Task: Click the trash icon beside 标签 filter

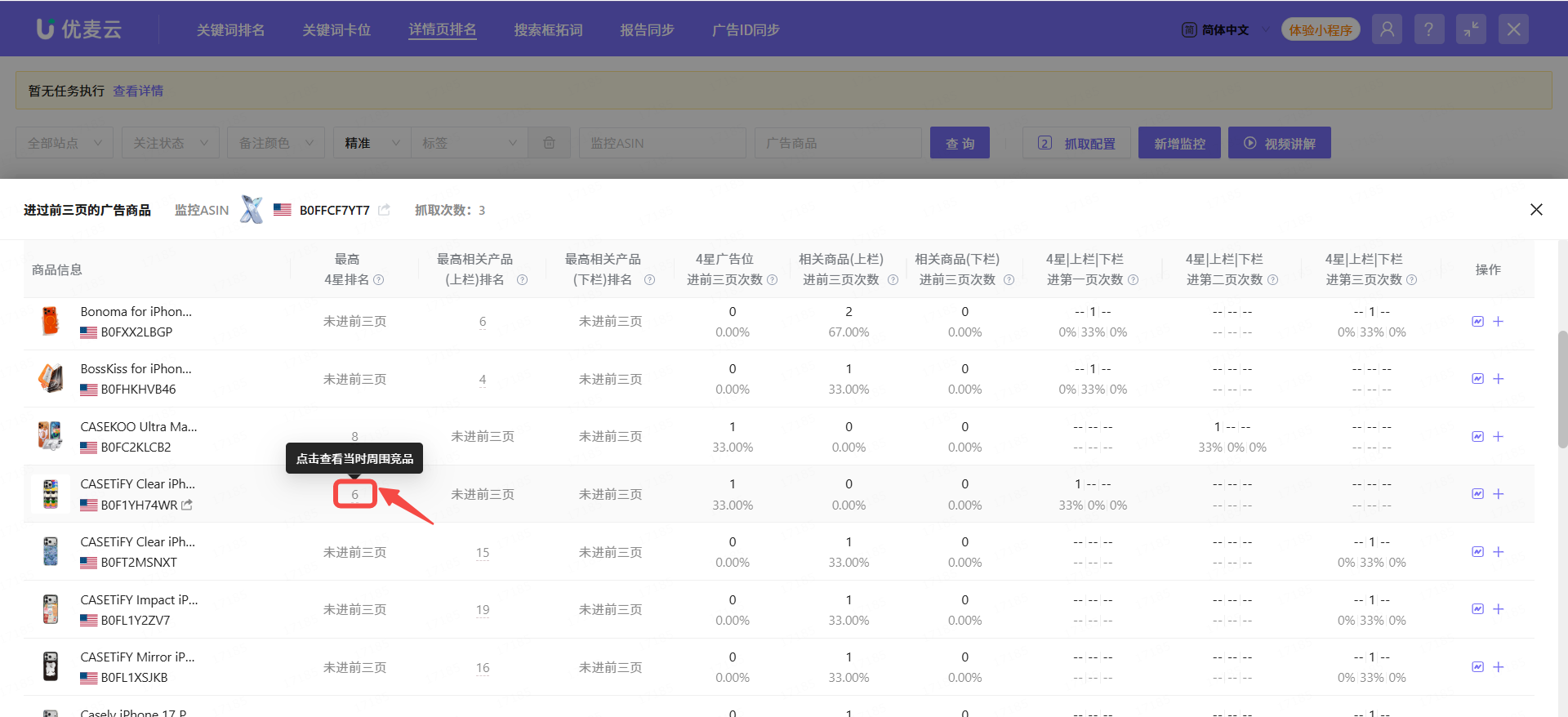Action: coord(550,143)
